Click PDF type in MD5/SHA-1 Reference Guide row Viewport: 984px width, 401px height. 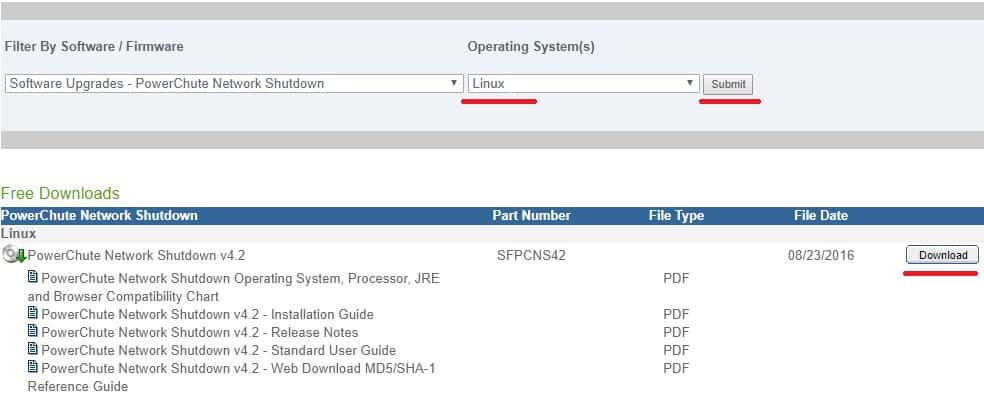tap(676, 368)
